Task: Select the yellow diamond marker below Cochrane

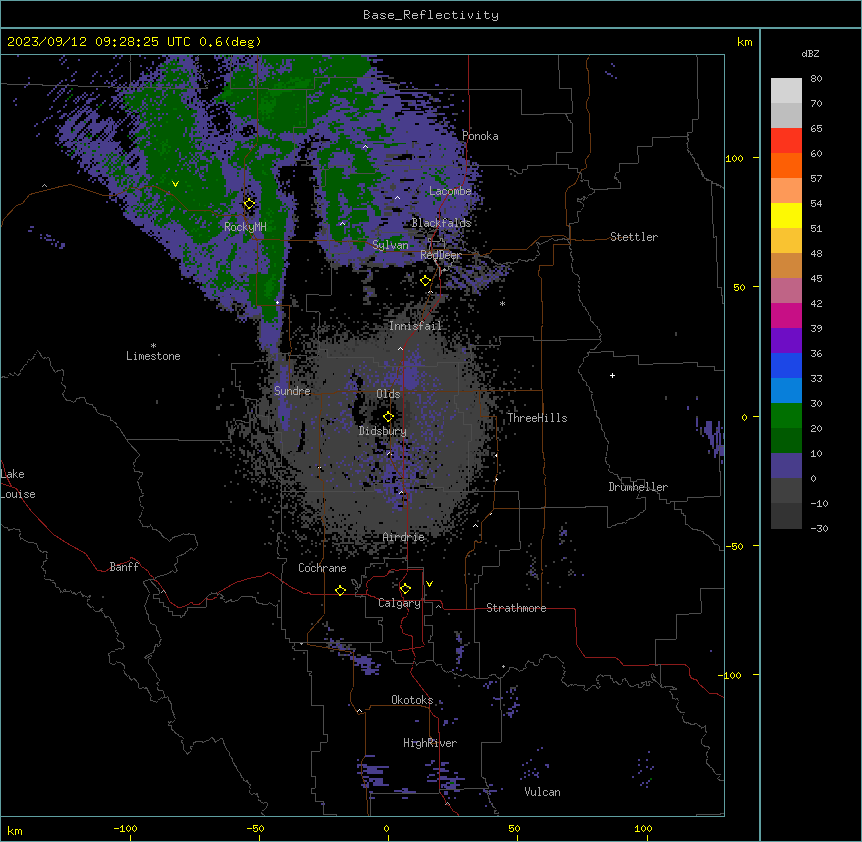Action: (340, 590)
